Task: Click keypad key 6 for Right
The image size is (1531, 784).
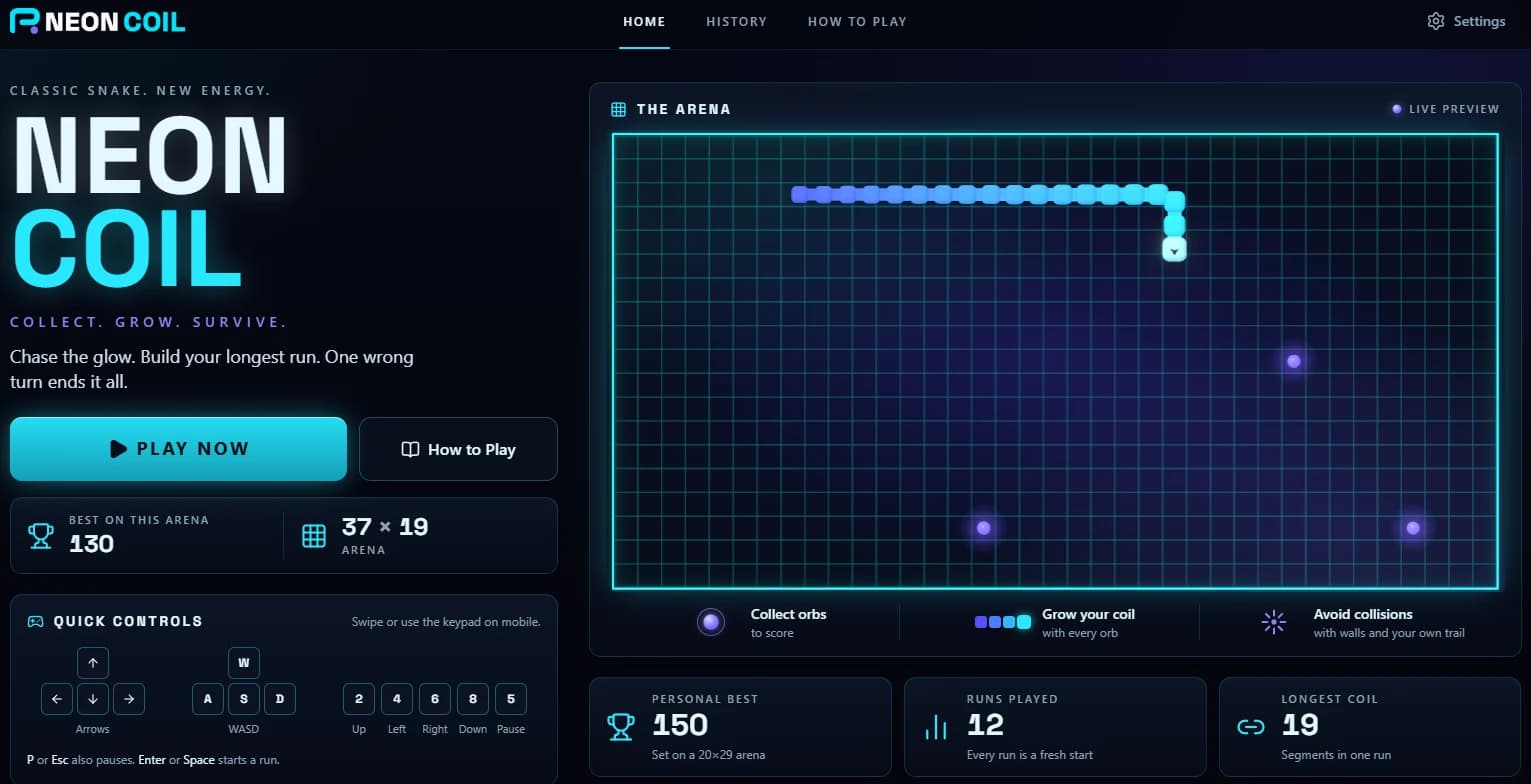Action: pos(435,699)
